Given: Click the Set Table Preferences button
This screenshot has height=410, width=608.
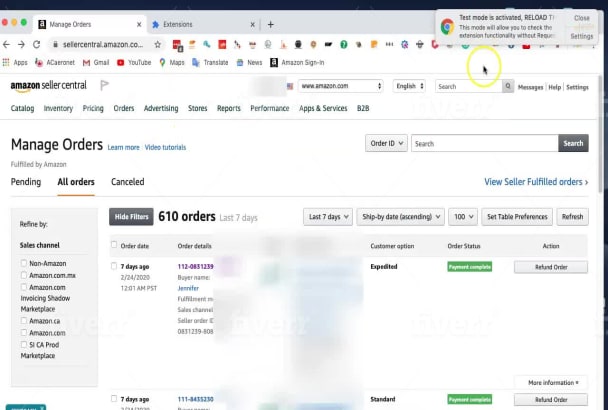Looking at the screenshot, I should coord(517,217).
